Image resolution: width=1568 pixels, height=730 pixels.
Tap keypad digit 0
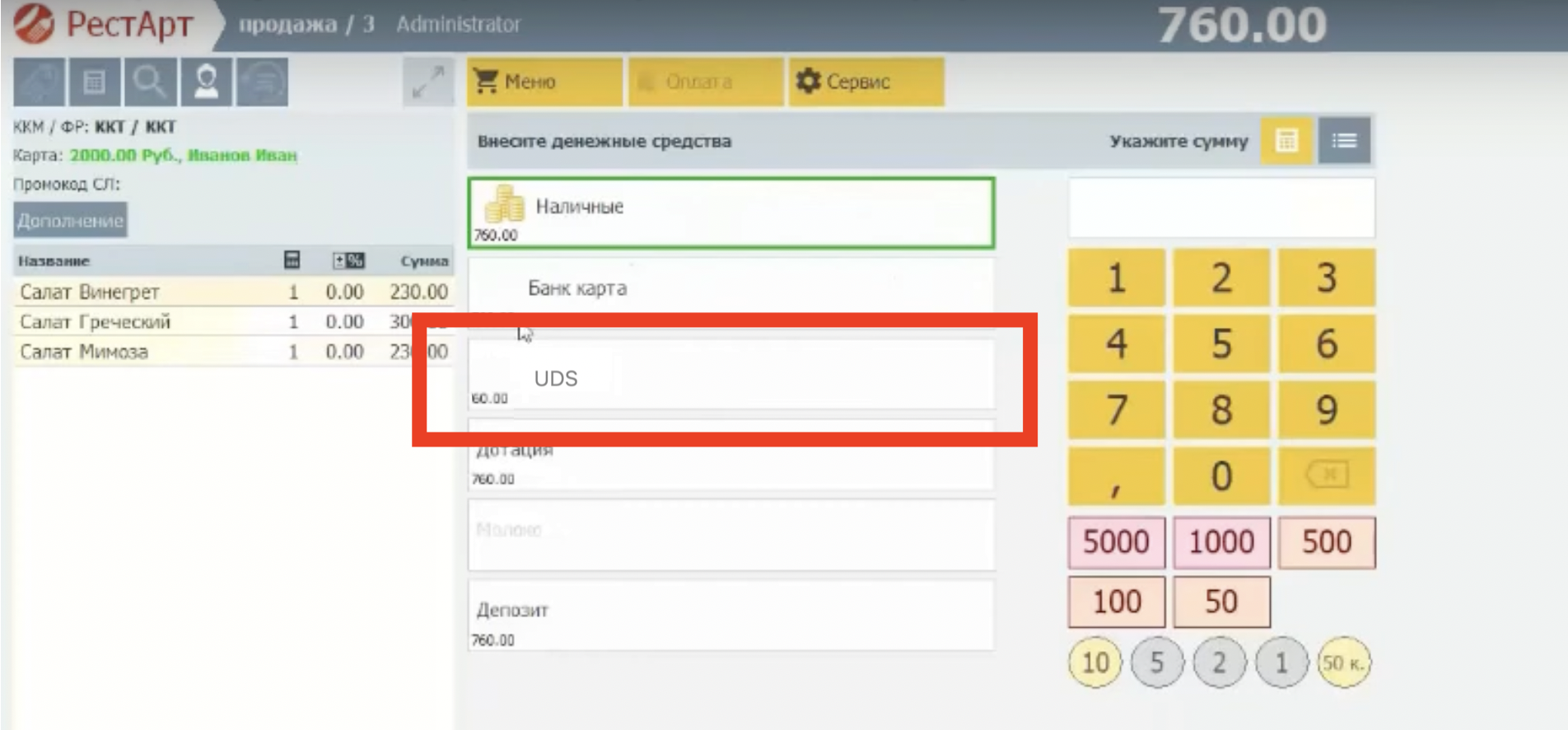tap(1221, 475)
